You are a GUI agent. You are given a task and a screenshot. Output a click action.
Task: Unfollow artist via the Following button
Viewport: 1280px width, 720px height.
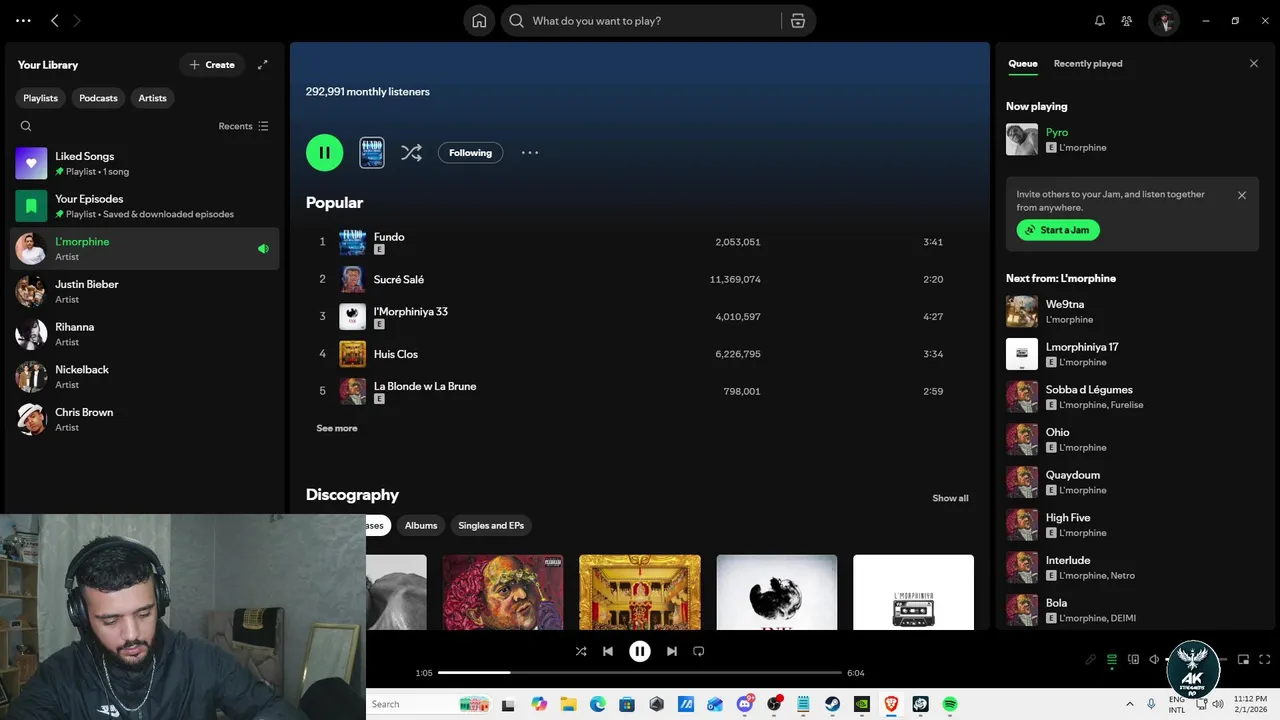(x=470, y=153)
